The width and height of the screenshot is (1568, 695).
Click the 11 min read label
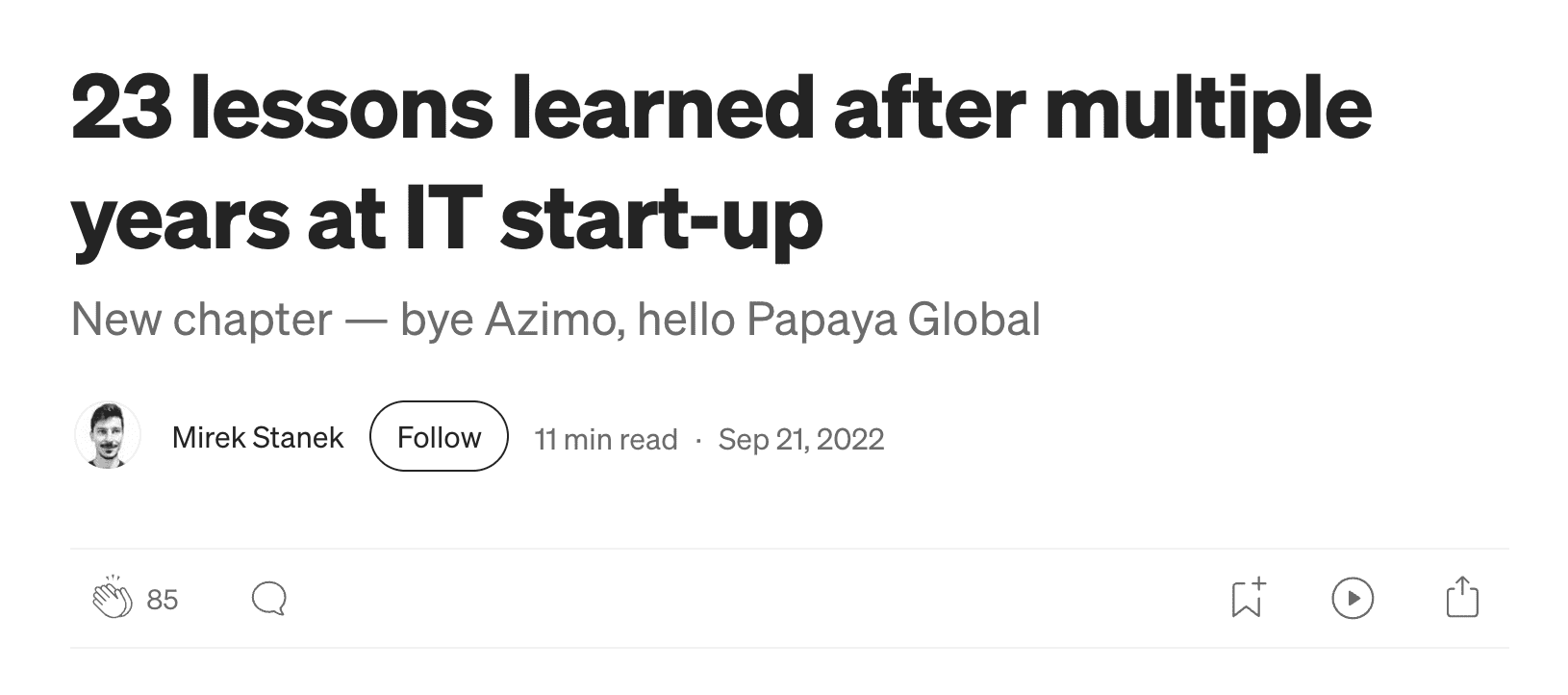pyautogui.click(x=605, y=439)
